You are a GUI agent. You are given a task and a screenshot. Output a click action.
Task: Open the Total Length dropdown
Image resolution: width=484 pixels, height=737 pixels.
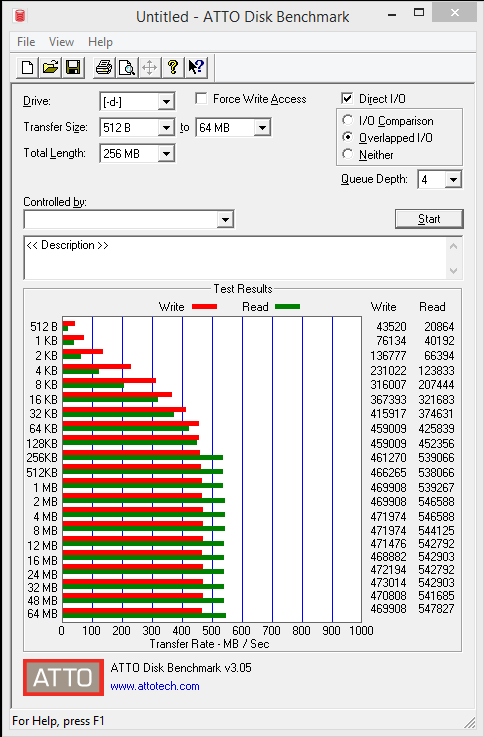(166, 154)
